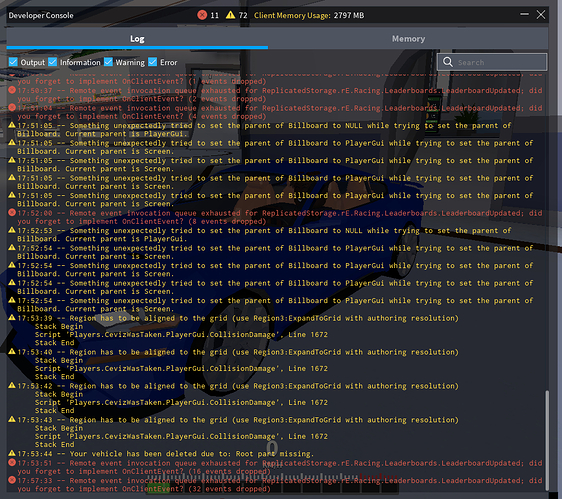Click the yellow warning count icon

(x=230, y=15)
